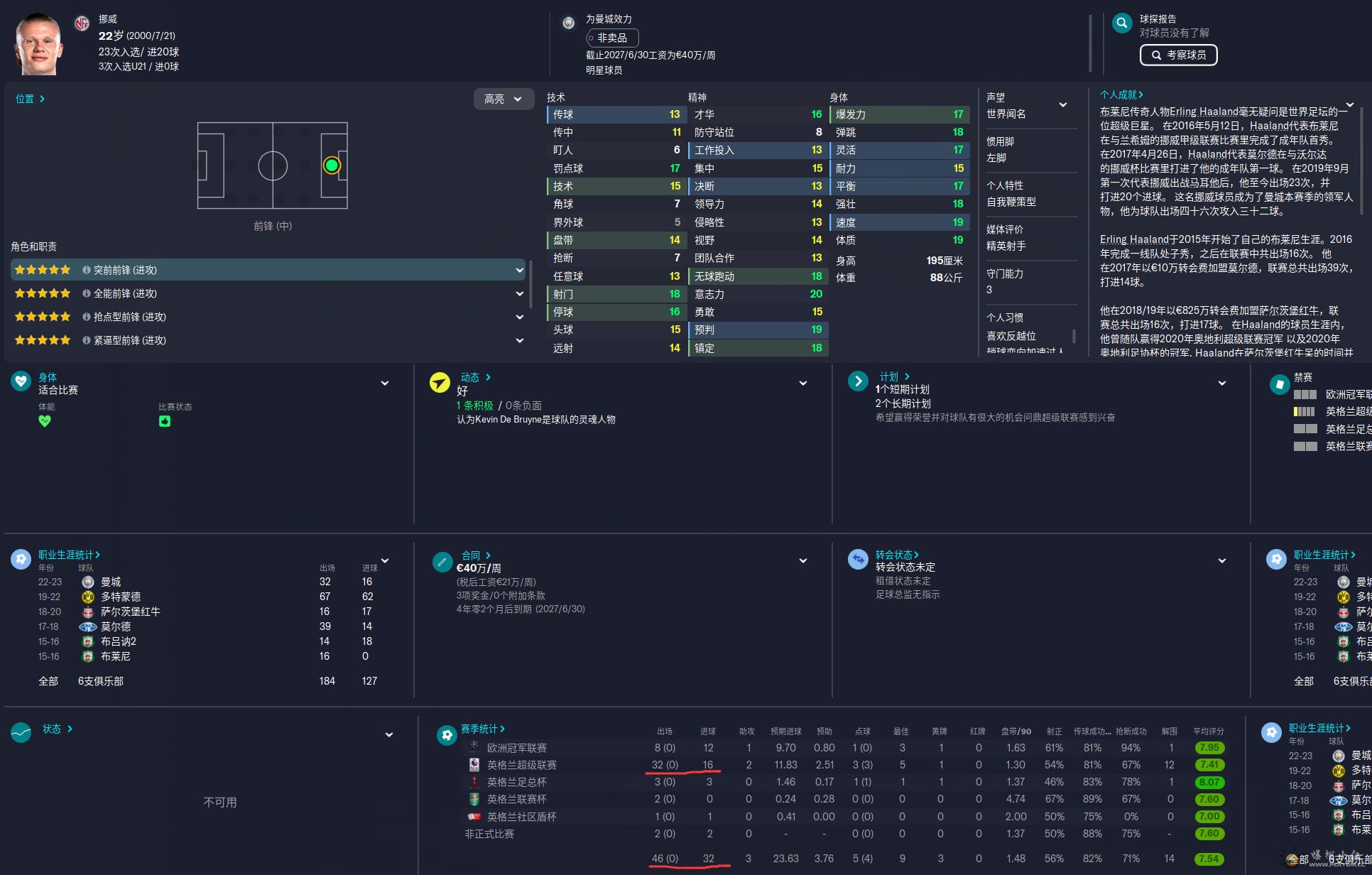Click the green striker position marker on pitch
1372x875 pixels.
point(331,165)
